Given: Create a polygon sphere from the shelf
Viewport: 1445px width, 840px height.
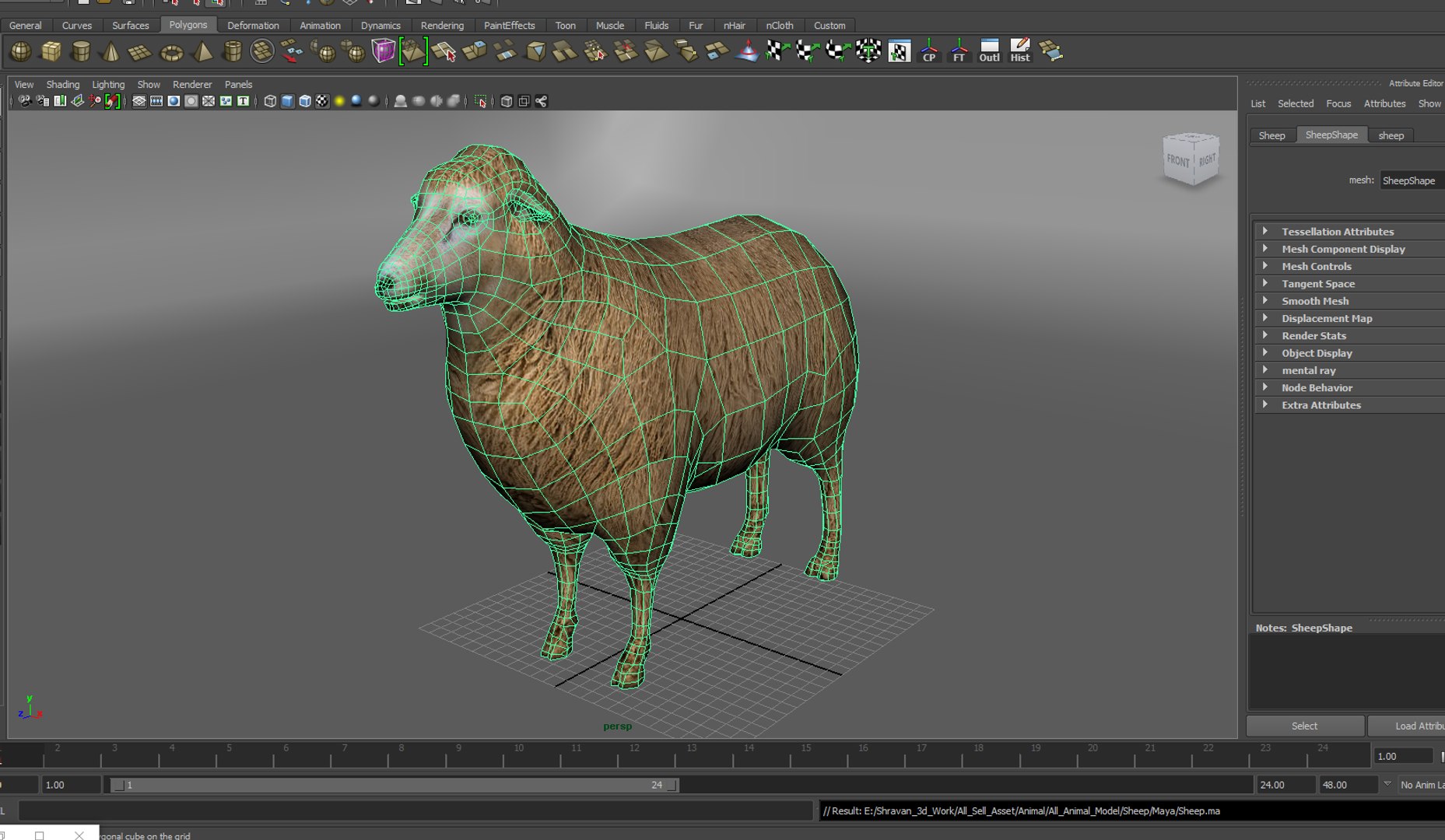Looking at the screenshot, I should (x=21, y=52).
